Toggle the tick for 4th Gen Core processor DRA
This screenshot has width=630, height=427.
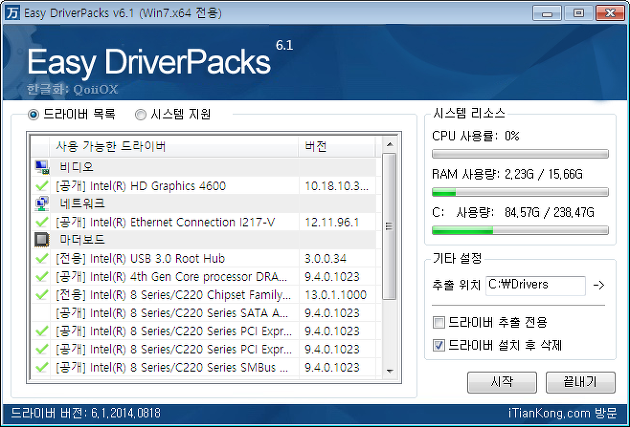[42, 276]
